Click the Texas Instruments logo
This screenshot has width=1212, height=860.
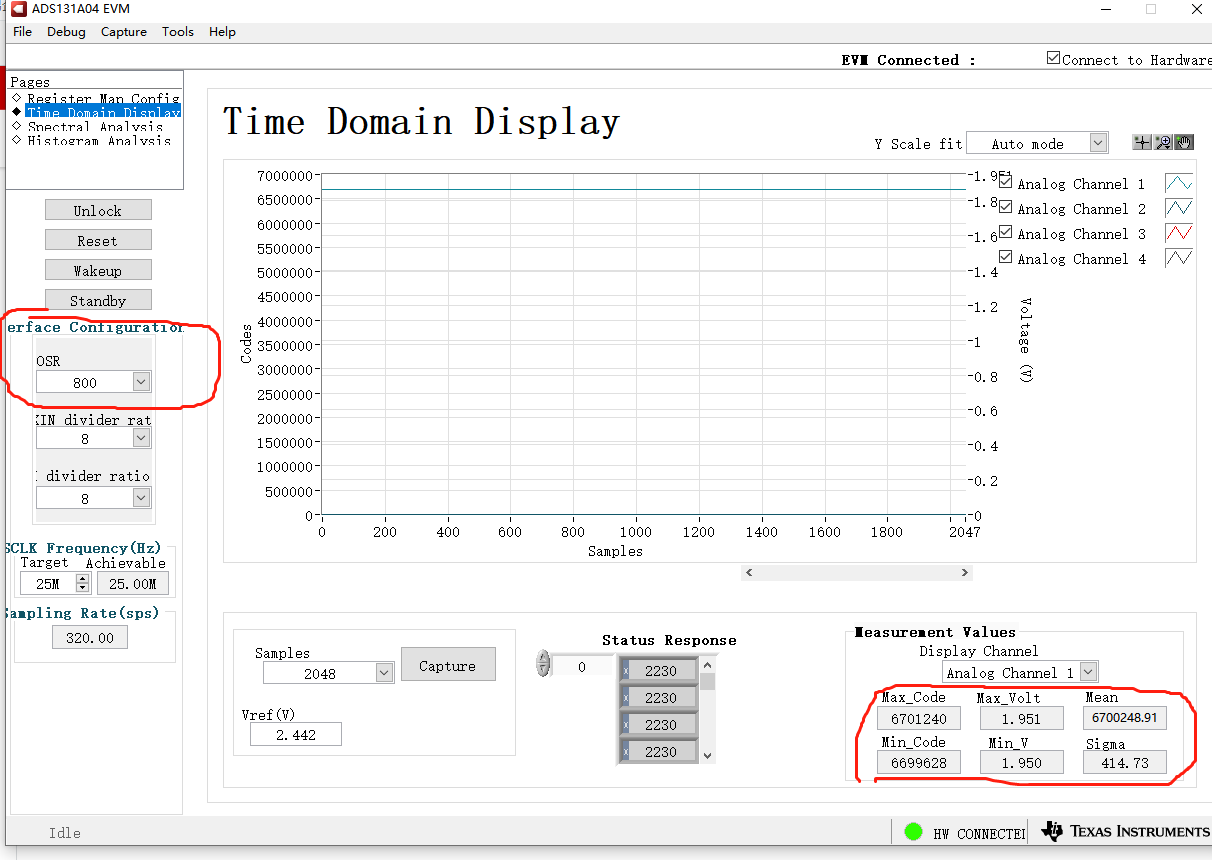click(1125, 831)
